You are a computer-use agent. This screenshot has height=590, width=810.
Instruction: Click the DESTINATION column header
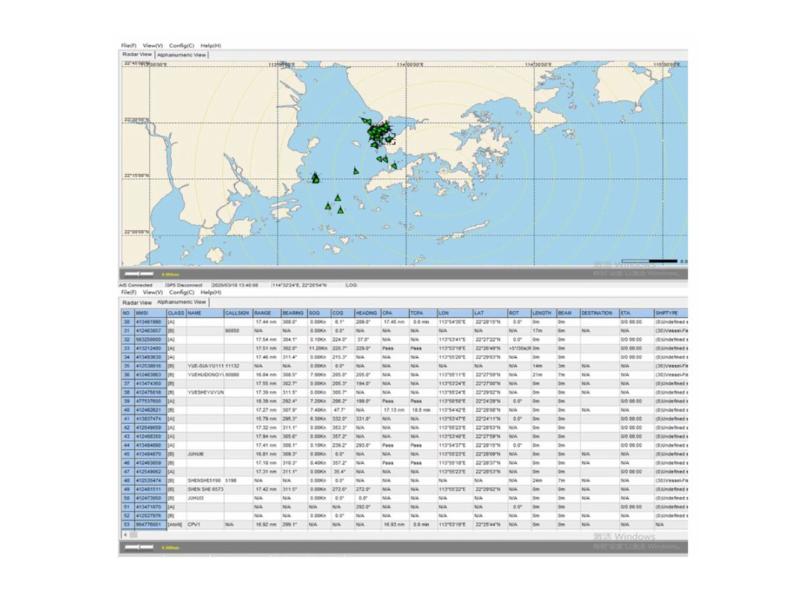point(599,312)
